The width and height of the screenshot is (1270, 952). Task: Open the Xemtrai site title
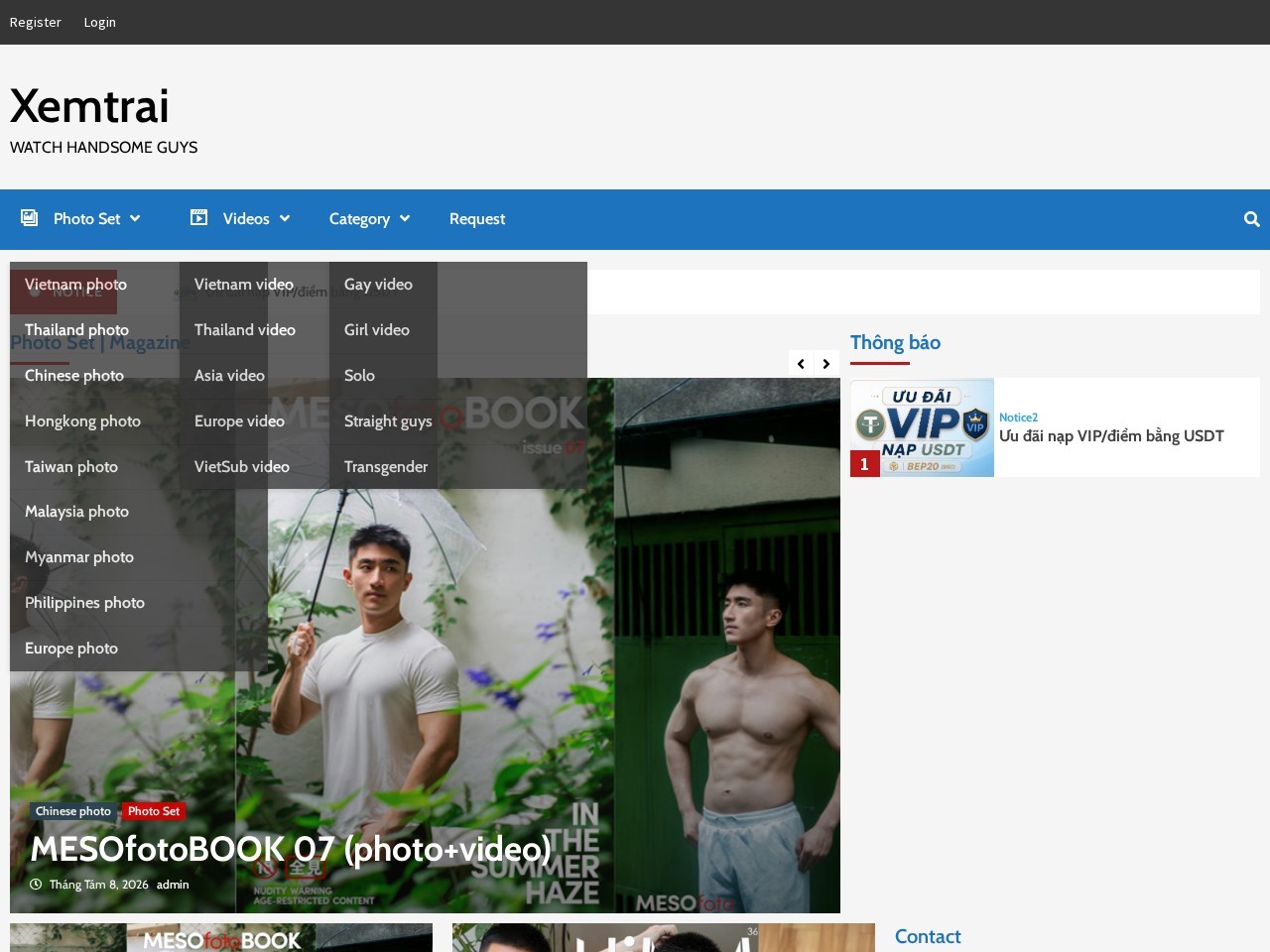point(89,106)
